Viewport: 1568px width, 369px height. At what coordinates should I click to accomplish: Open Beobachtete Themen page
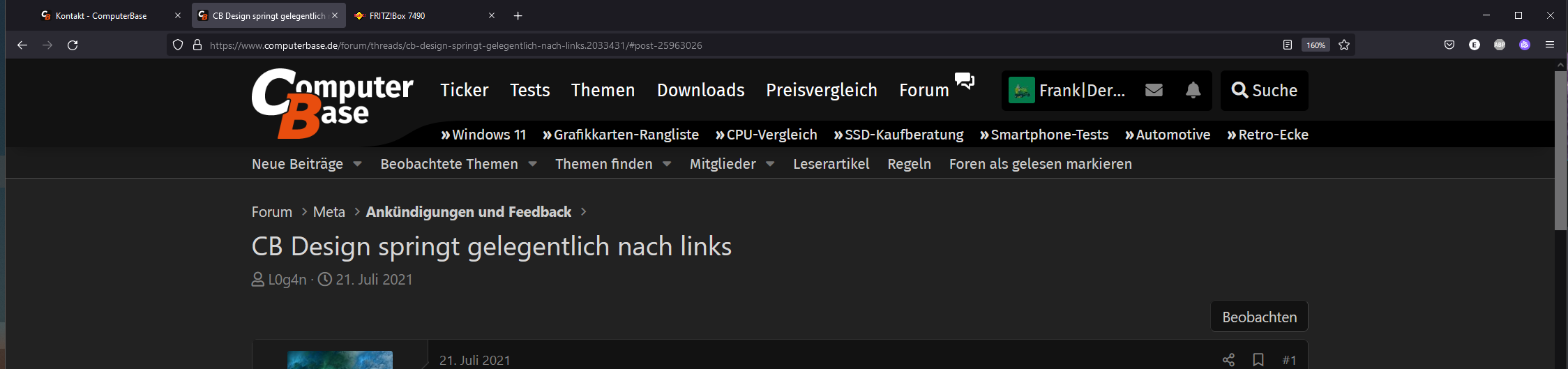449,164
